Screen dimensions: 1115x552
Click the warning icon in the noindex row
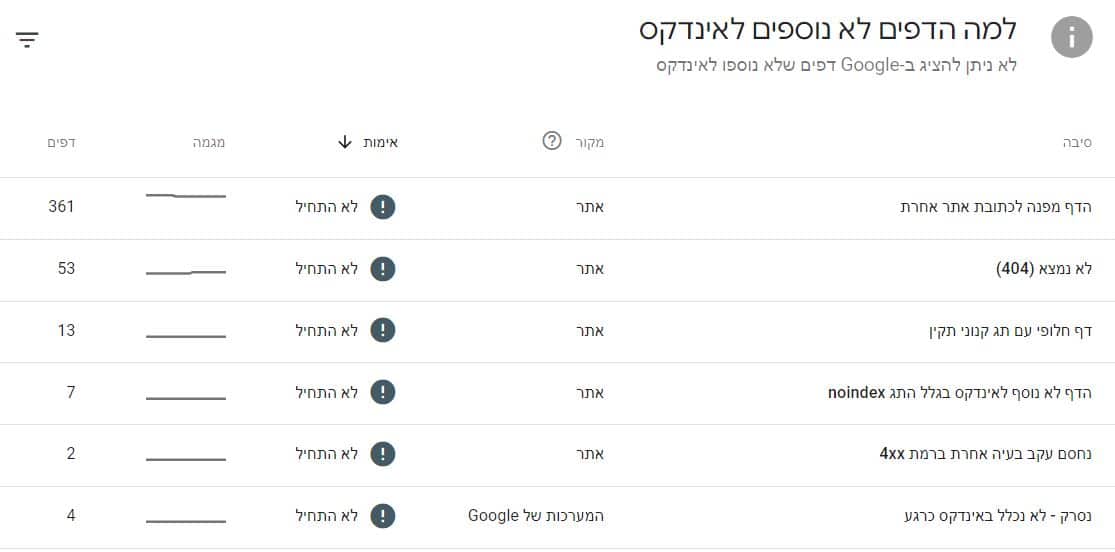pyautogui.click(x=383, y=392)
